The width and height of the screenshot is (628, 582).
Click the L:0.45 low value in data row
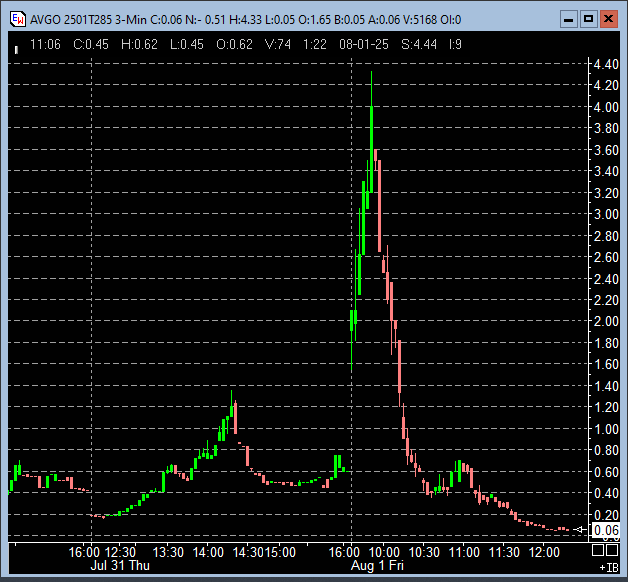click(x=187, y=44)
